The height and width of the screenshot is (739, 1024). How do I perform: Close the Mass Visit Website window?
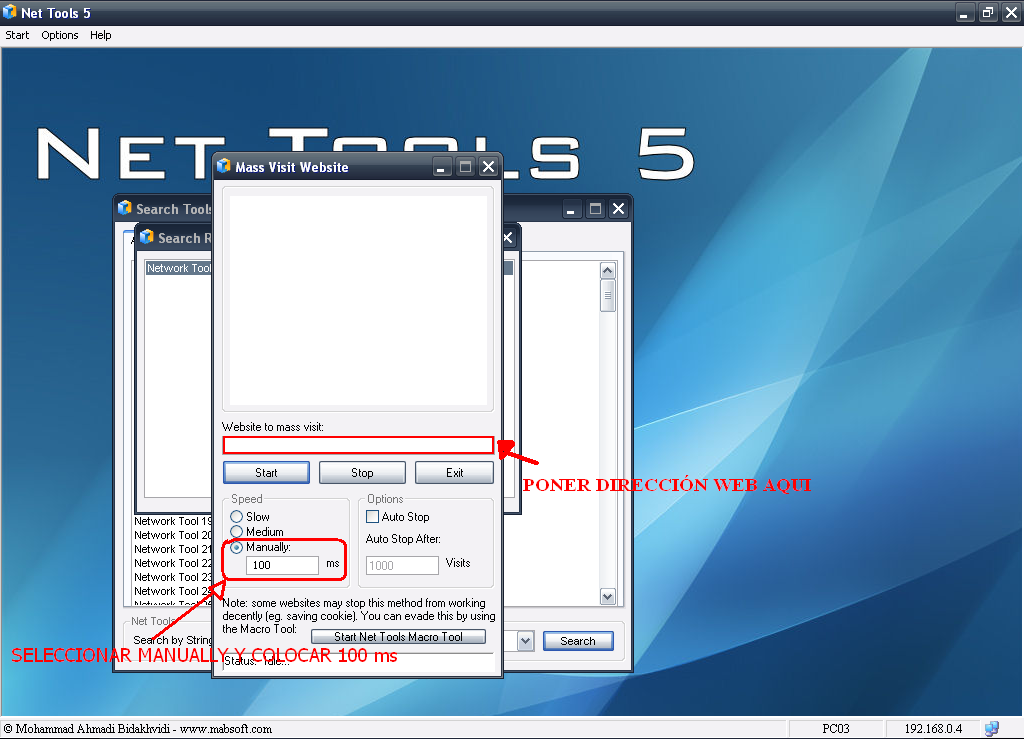[x=488, y=167]
